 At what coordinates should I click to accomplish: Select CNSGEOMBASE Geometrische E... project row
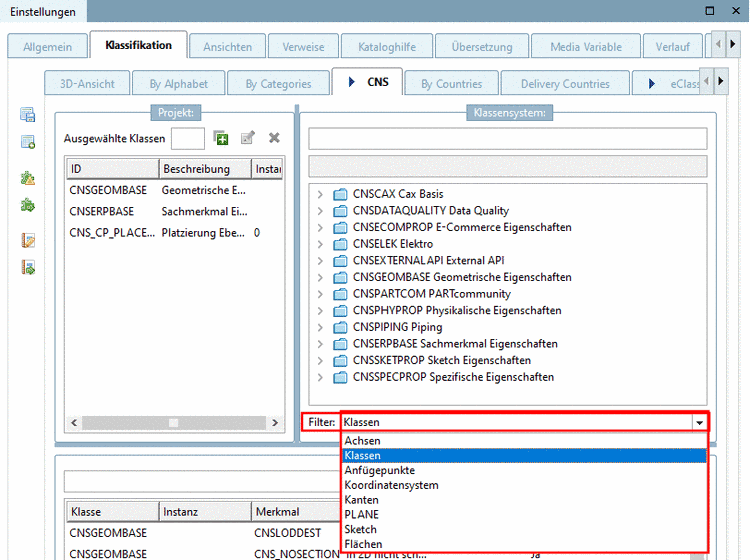point(174,190)
